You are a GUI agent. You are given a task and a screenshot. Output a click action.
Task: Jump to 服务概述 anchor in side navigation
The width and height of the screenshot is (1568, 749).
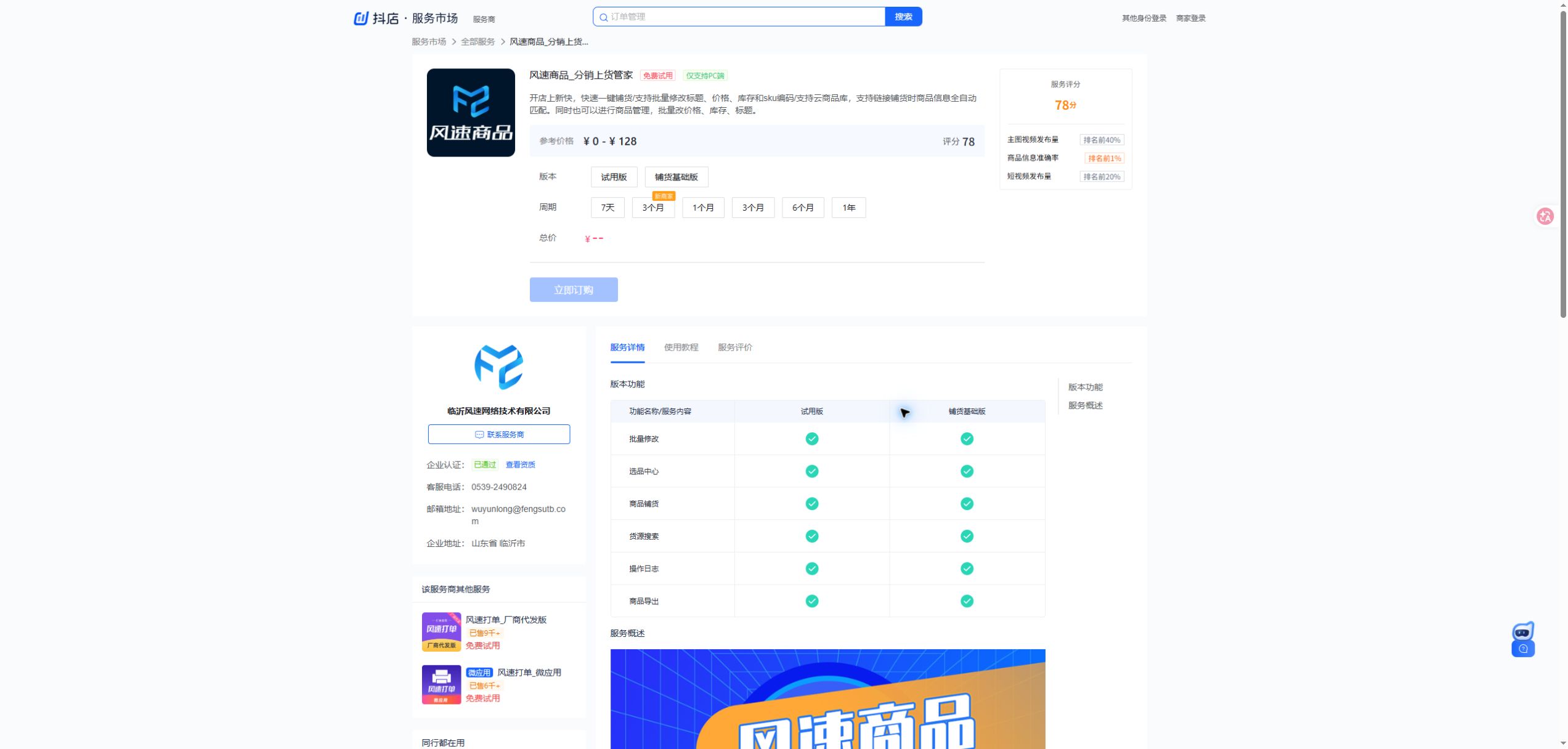(x=1085, y=405)
